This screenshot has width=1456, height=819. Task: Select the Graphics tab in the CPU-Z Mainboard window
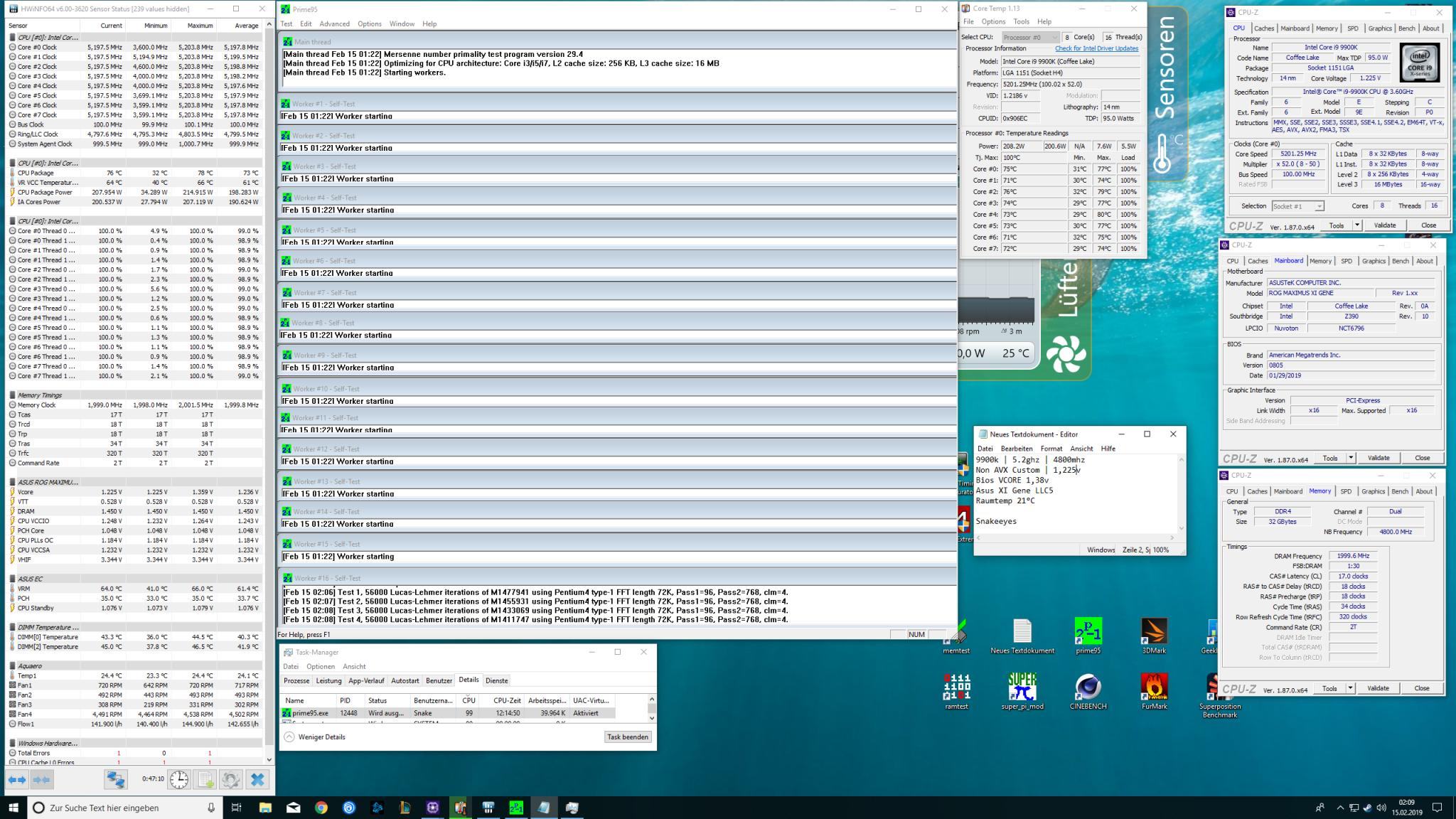click(1374, 261)
